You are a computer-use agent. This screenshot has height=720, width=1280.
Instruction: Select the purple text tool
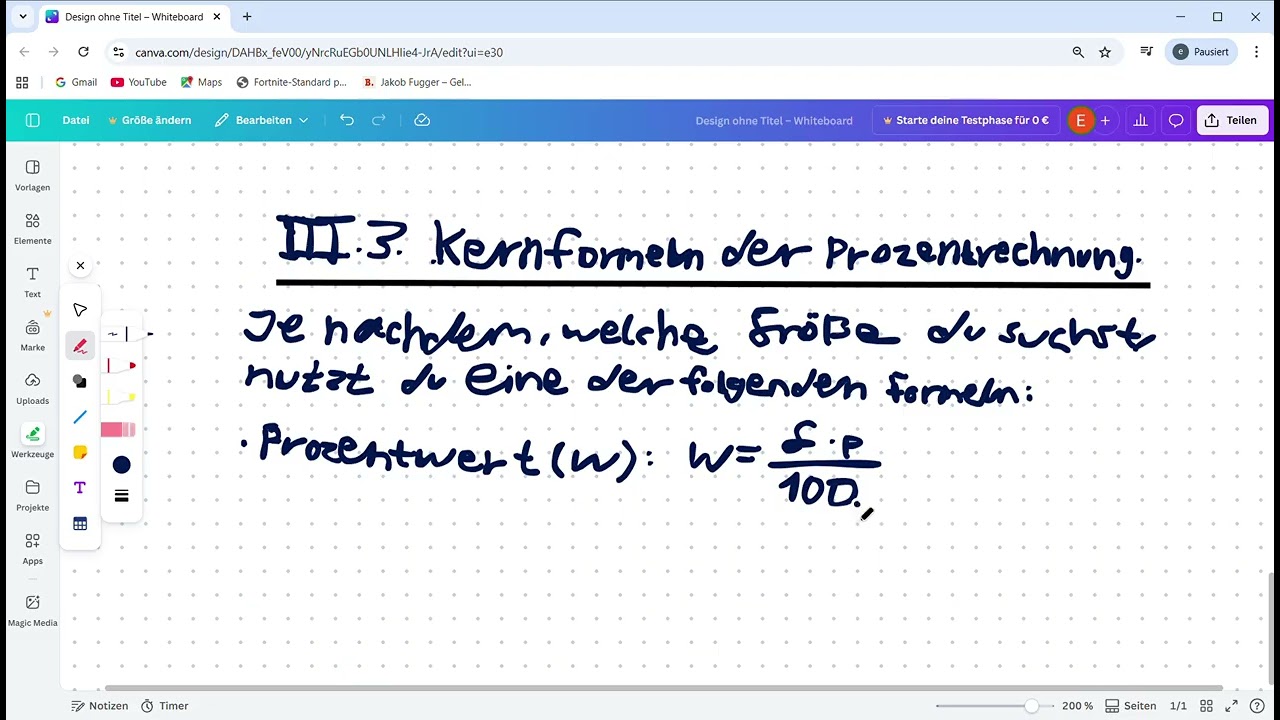(x=81, y=488)
